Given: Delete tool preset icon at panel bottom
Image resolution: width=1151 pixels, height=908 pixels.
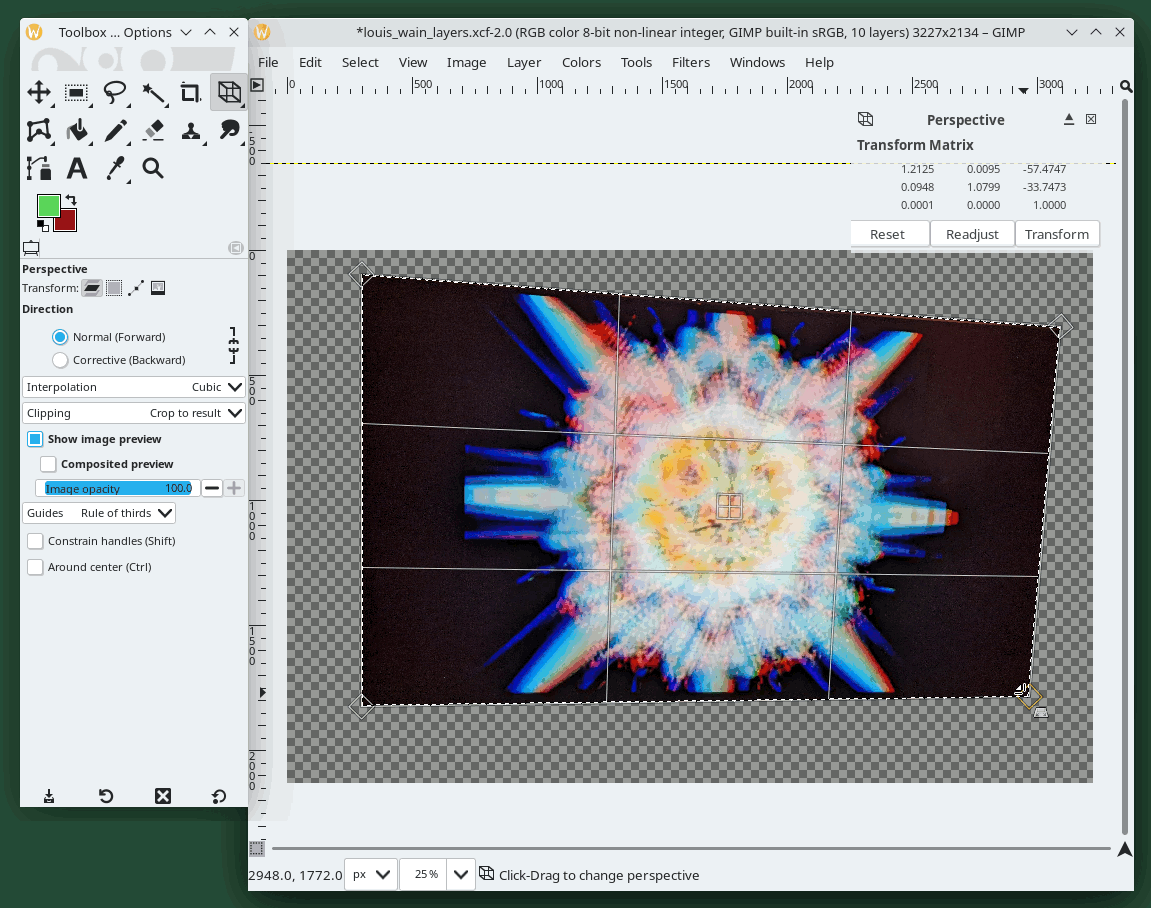Looking at the screenshot, I should (163, 796).
